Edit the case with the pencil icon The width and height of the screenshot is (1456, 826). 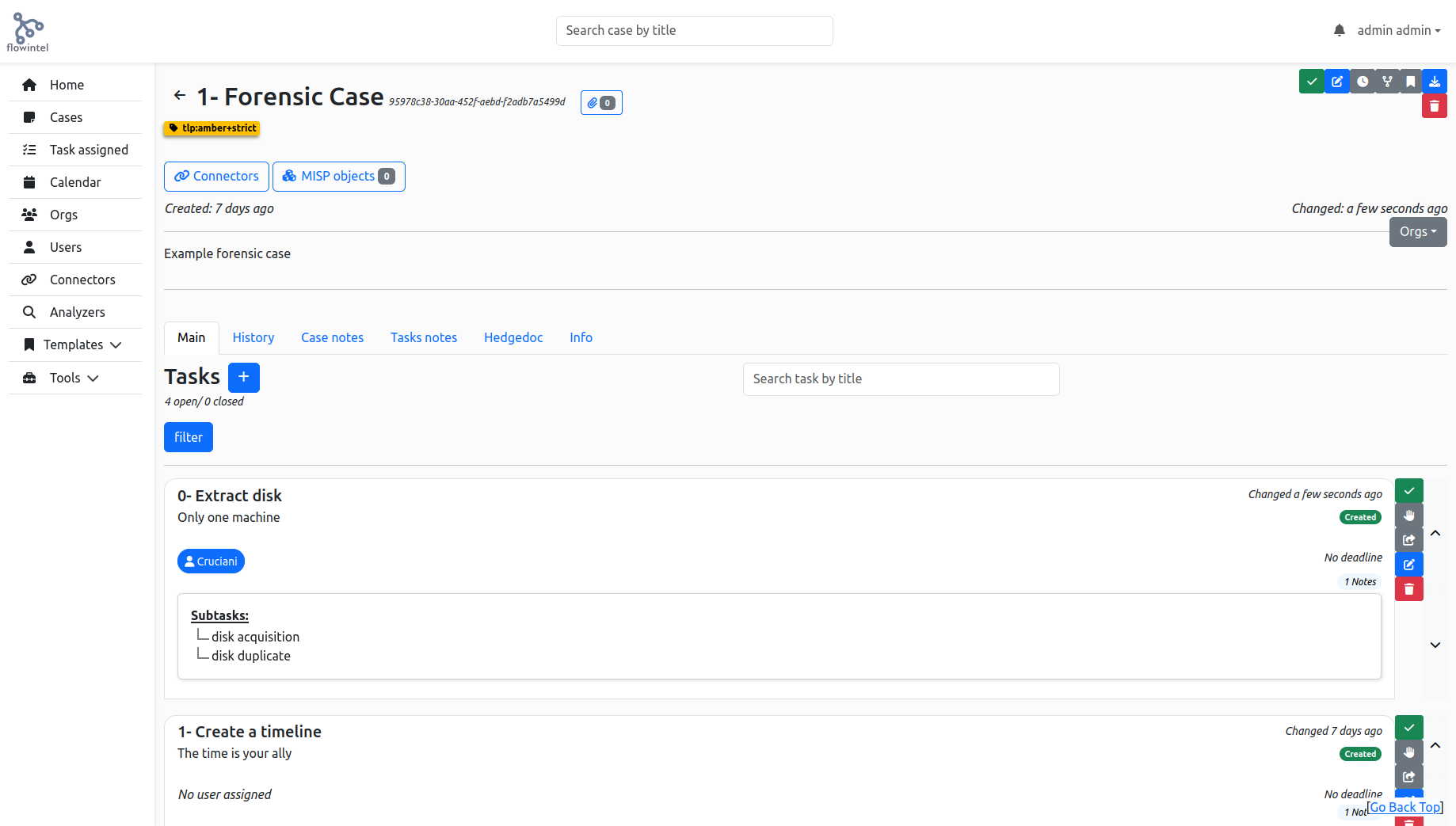[x=1337, y=82]
